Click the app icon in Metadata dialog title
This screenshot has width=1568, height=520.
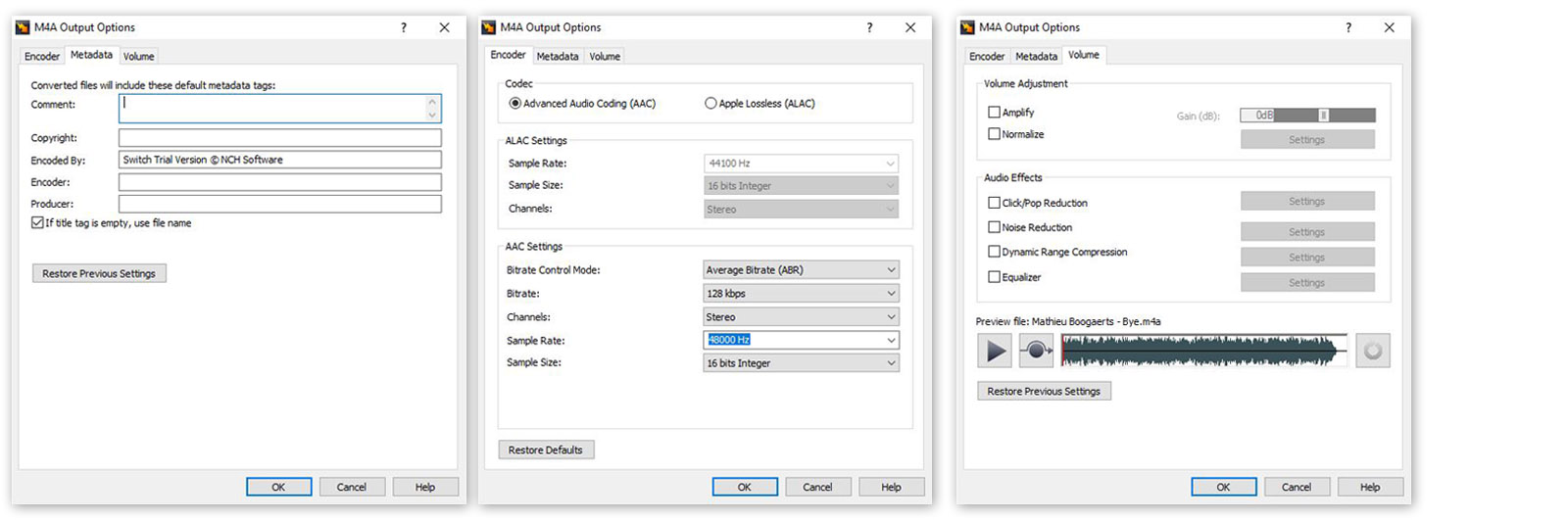(x=23, y=27)
